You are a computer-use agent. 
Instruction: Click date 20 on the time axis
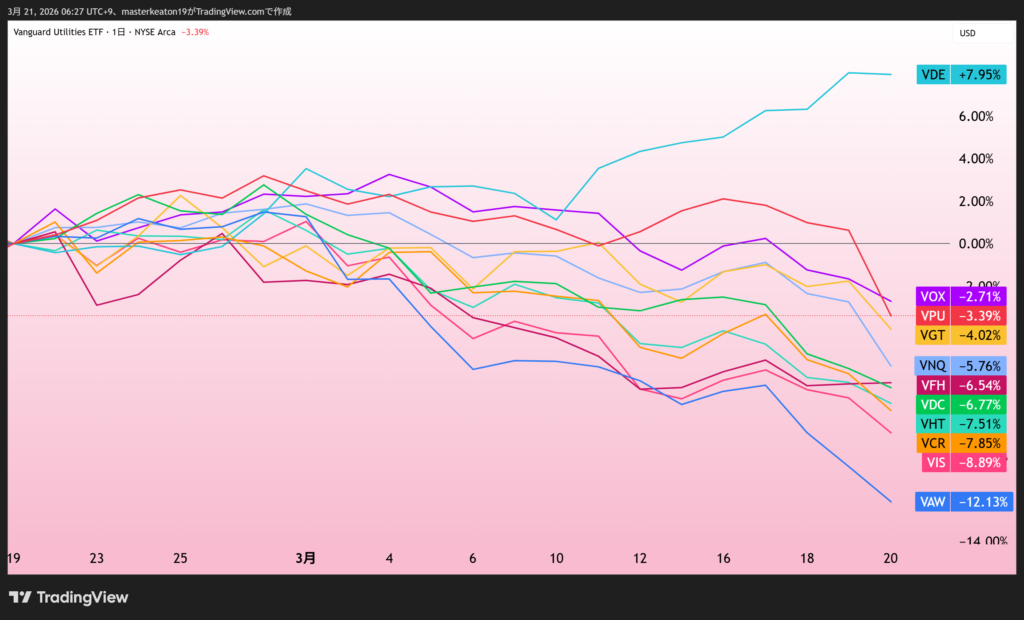pyautogui.click(x=890, y=558)
